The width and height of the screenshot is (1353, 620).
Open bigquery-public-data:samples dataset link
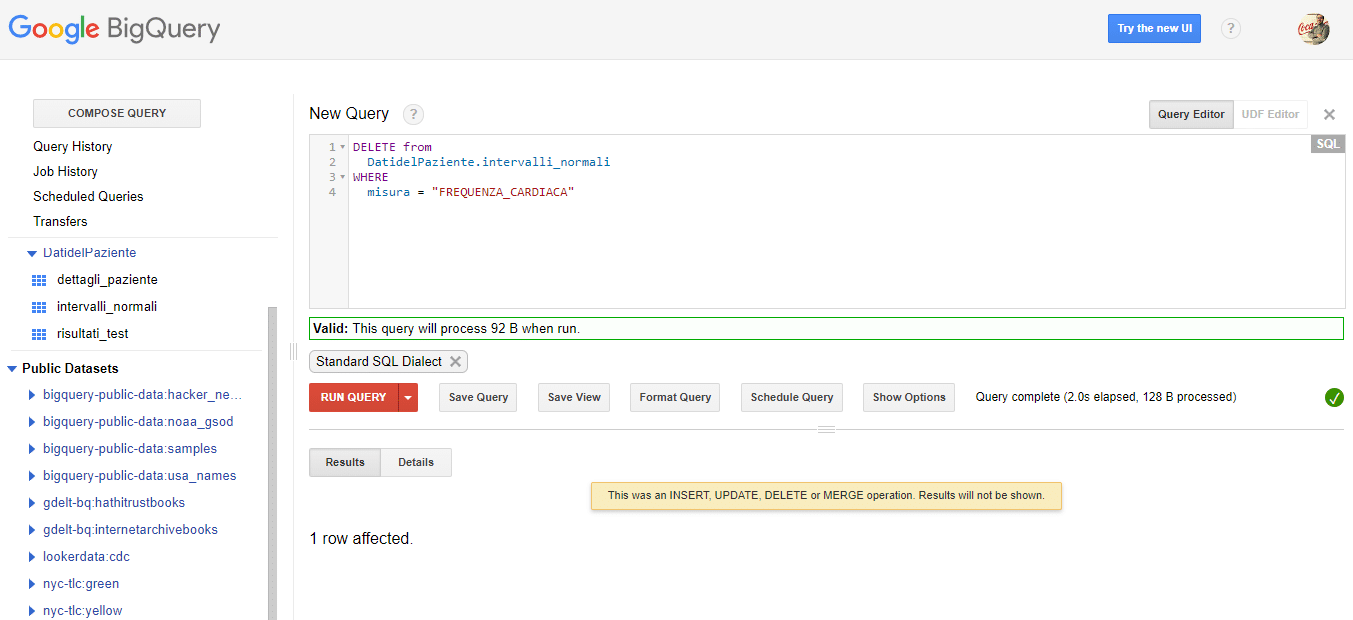130,449
